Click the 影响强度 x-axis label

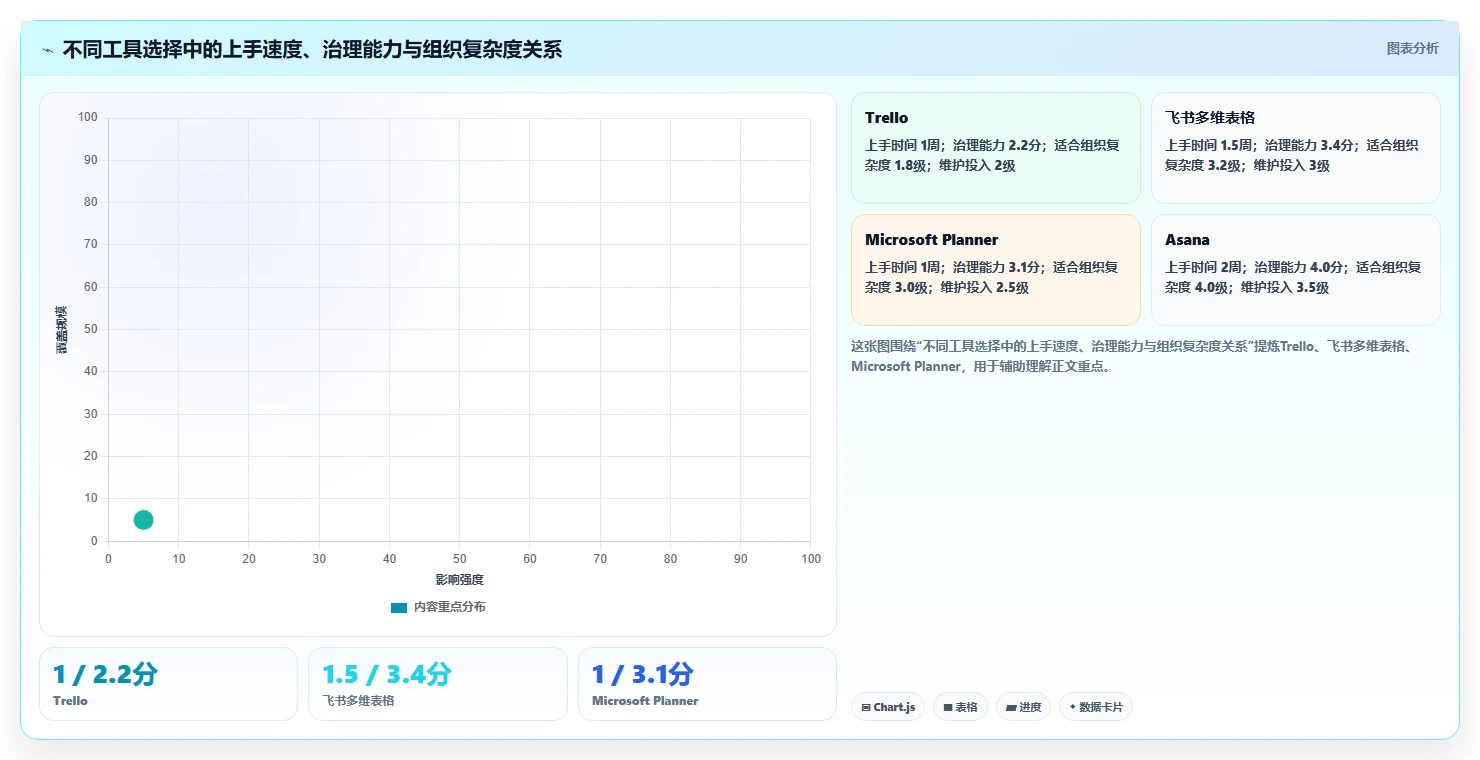point(459,580)
